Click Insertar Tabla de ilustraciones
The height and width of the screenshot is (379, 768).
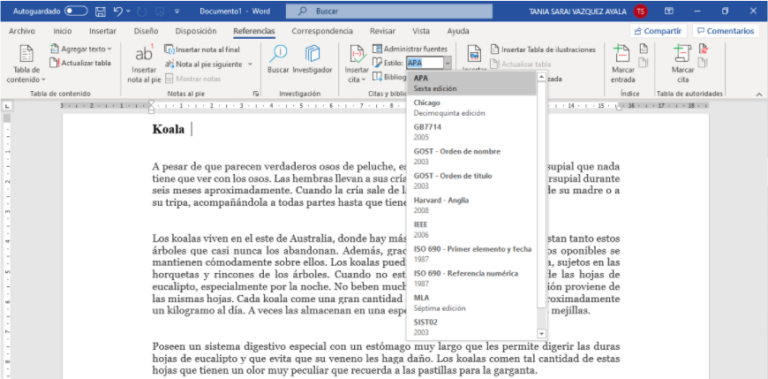tap(543, 49)
